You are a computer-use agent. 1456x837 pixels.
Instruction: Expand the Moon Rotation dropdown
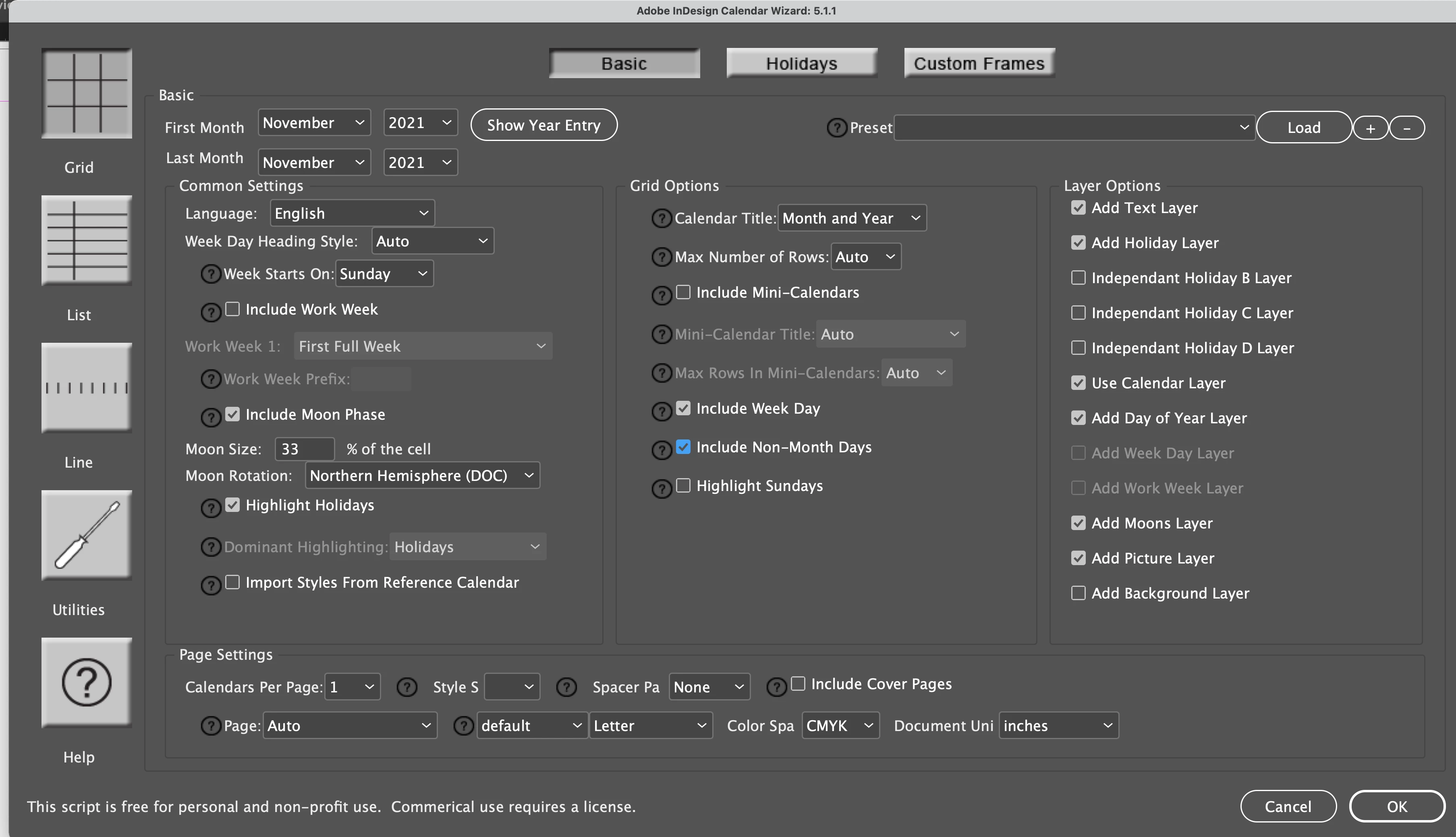[422, 475]
